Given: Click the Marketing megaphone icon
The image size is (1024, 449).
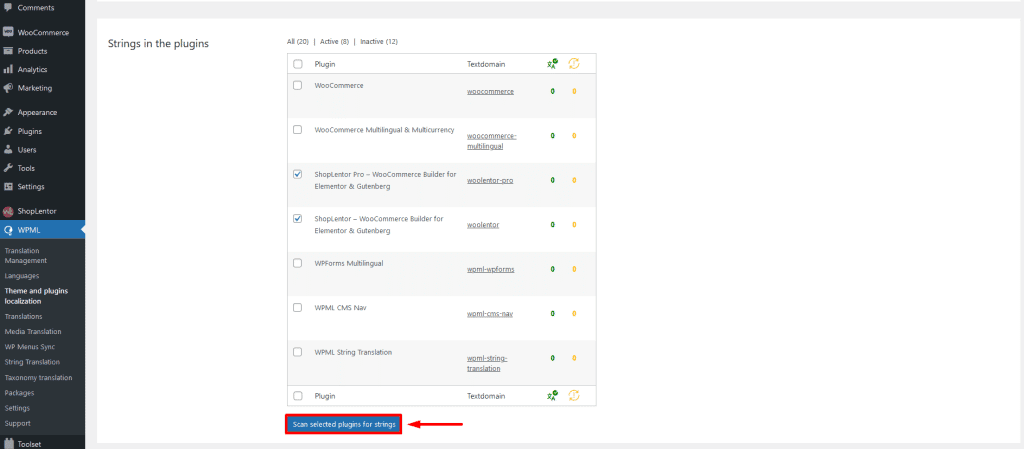Looking at the screenshot, I should point(8,87).
